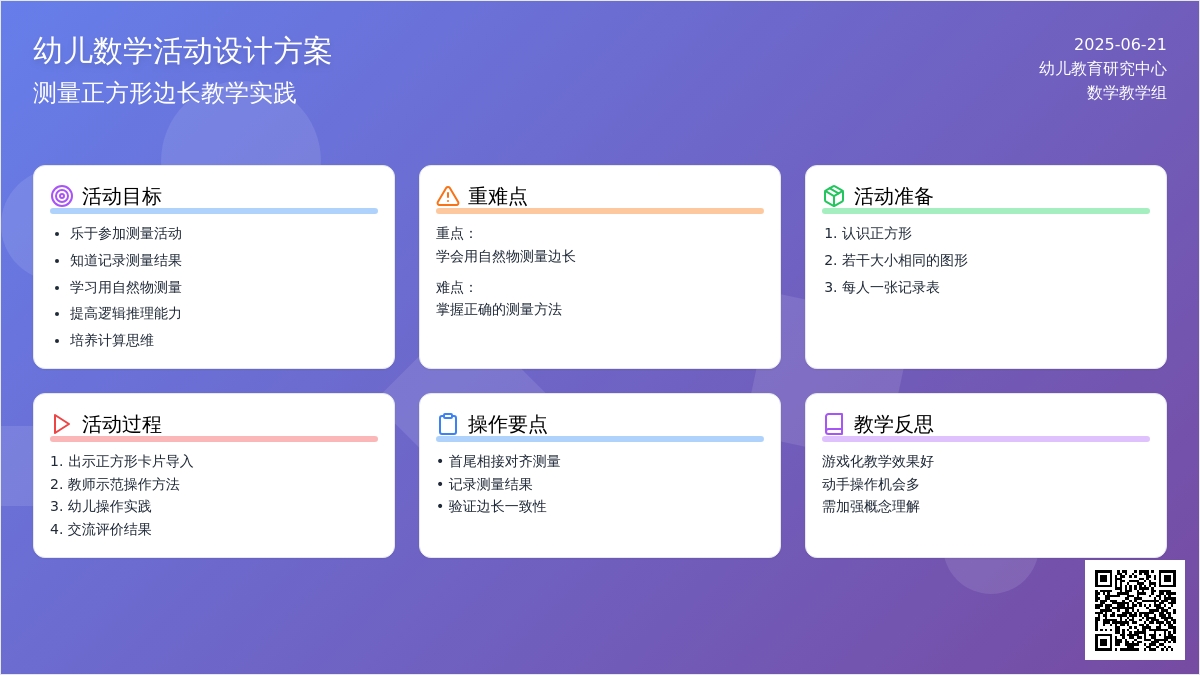
Task: Click the line 掌握正确的测量方法
Action: (499, 309)
